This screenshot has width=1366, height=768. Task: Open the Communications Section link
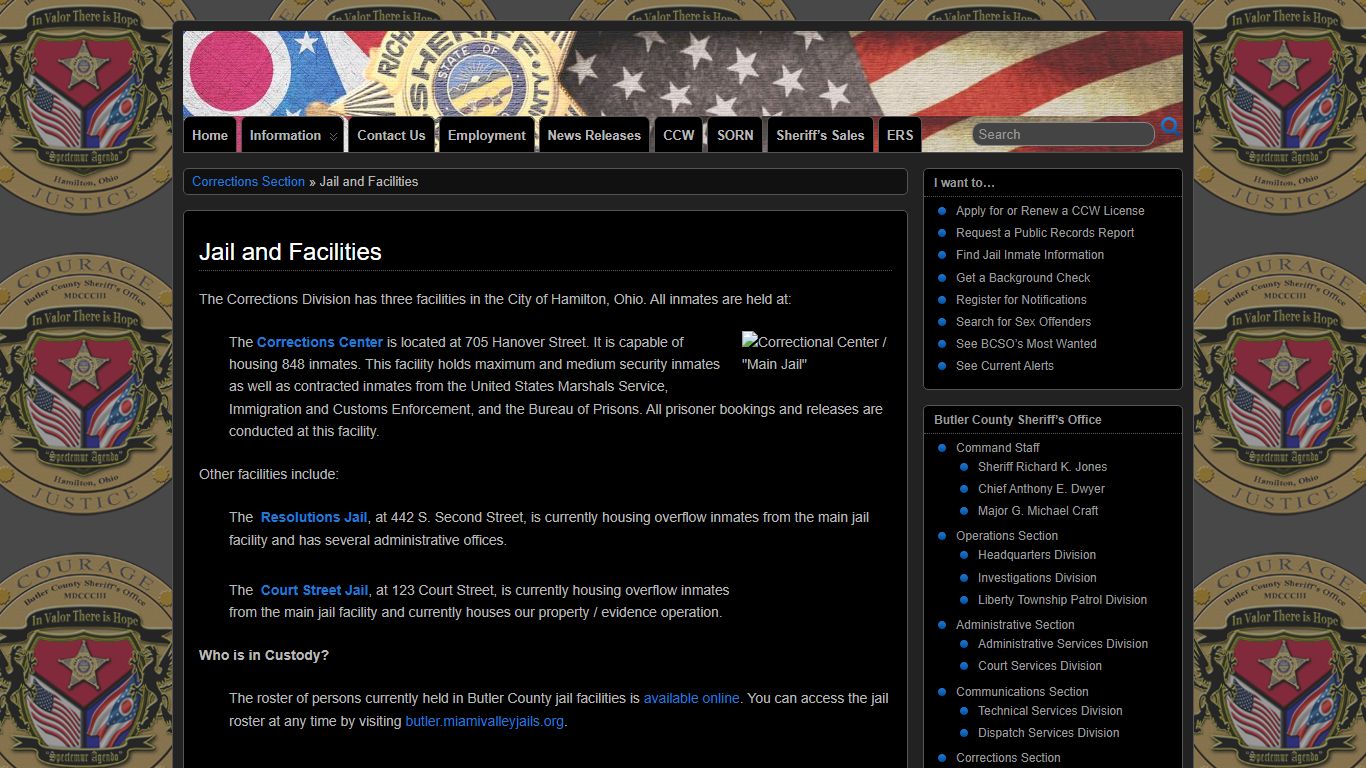[x=1022, y=692]
